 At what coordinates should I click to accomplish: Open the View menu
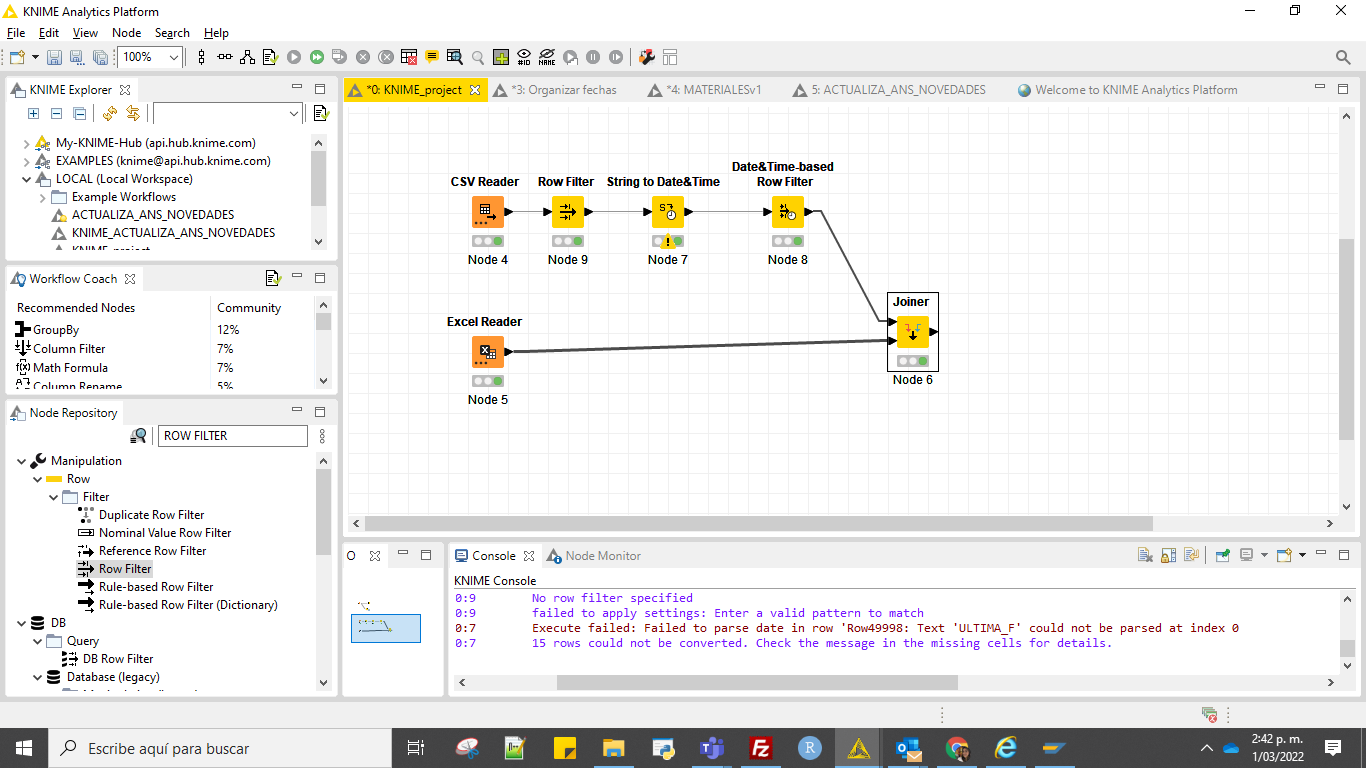86,33
